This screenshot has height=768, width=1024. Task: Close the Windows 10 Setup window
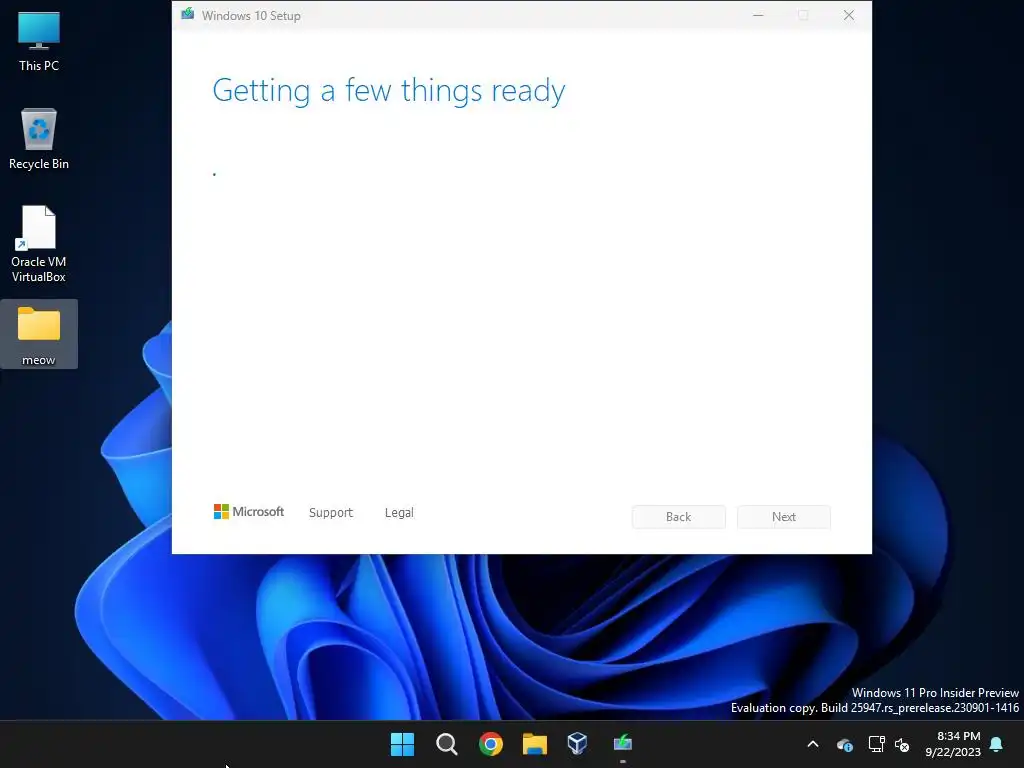pyautogui.click(x=848, y=15)
